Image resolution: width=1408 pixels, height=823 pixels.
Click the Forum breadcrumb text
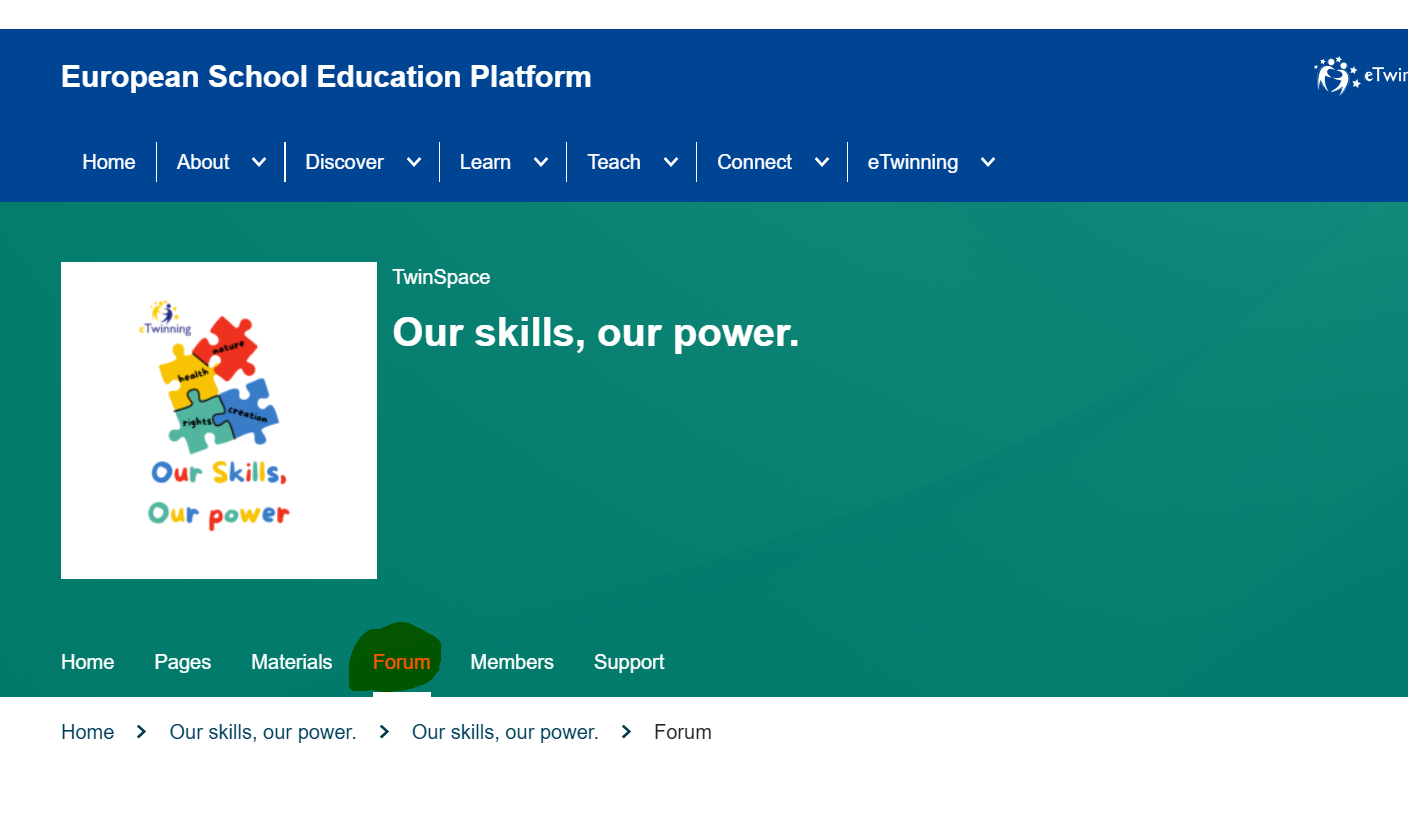point(683,732)
